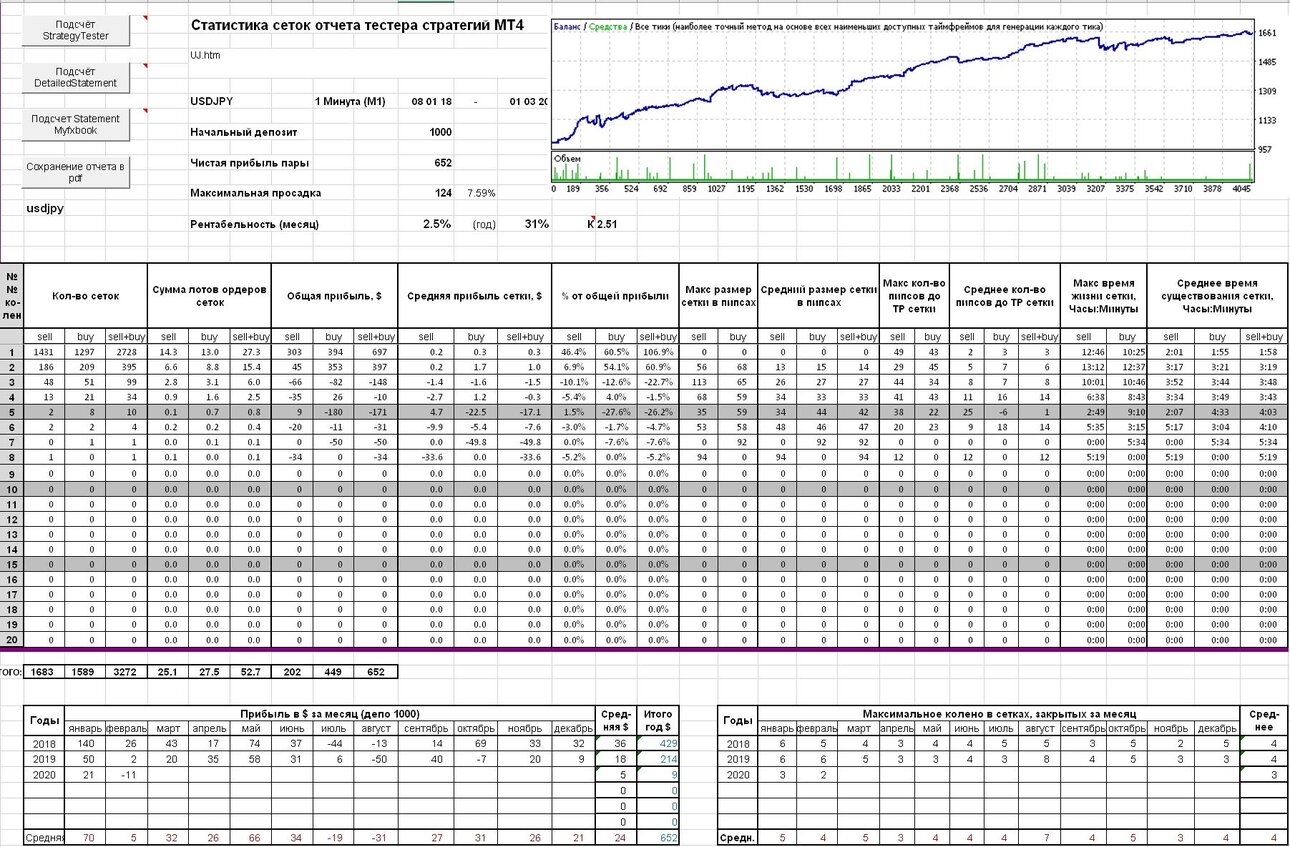Click Среднее время существования сетки header
Image resolution: width=1290 pixels, height=847 pixels.
[1217, 296]
